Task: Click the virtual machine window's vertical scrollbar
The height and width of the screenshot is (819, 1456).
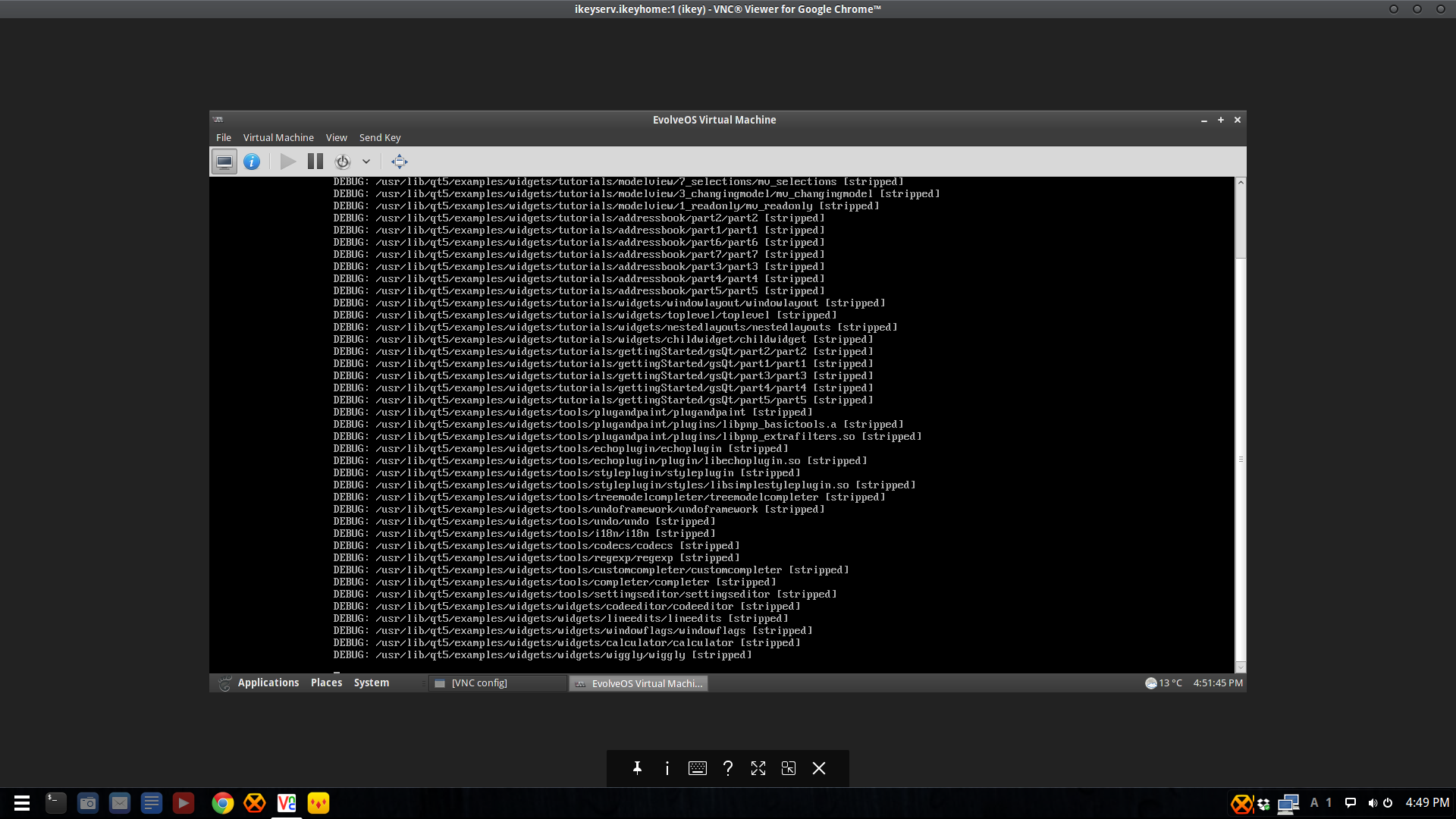Action: click(1241, 425)
